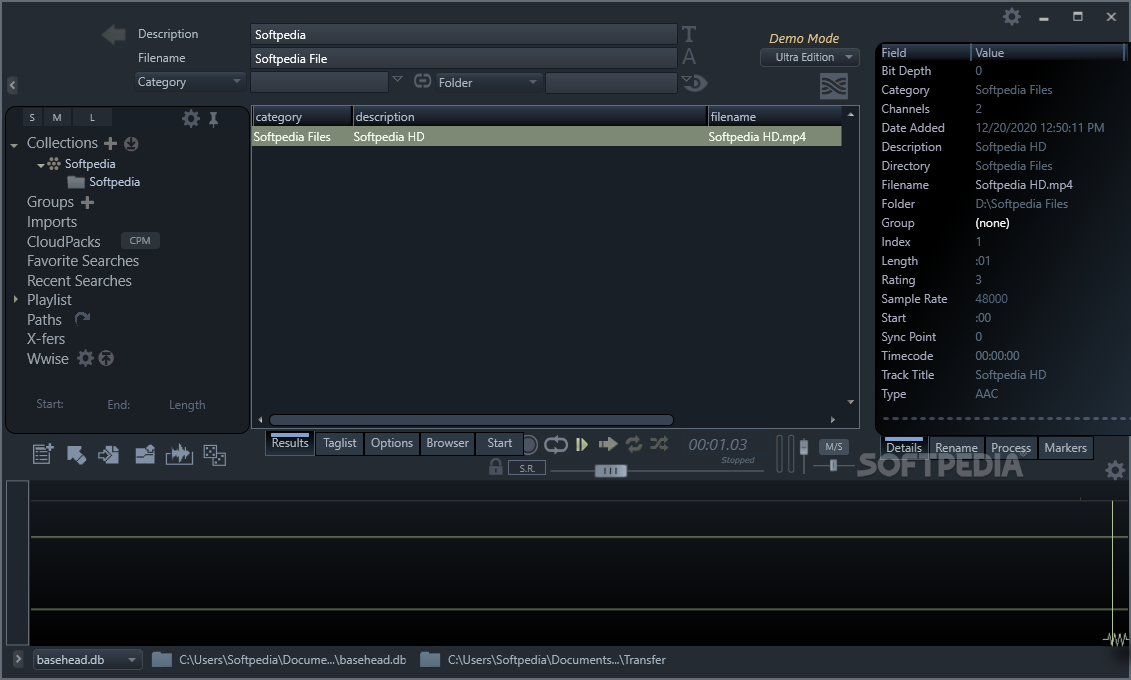The width and height of the screenshot is (1131, 680).
Task: Collapse the Collections tree section
Action: (x=14, y=145)
